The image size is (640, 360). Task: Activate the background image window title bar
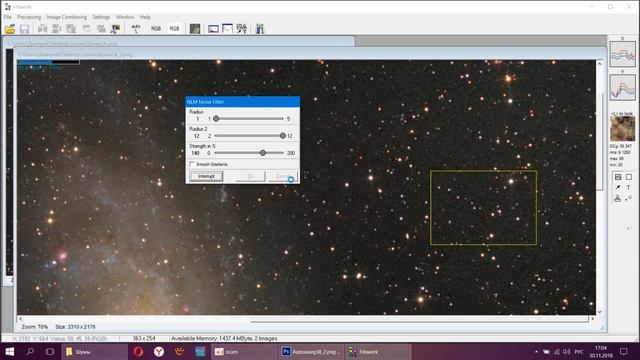point(180,43)
